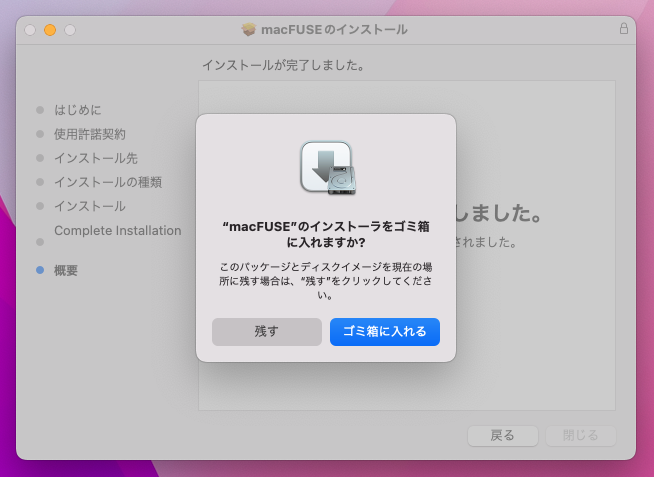
Task: Click the bullet beside はじめに step
Action: [40, 110]
